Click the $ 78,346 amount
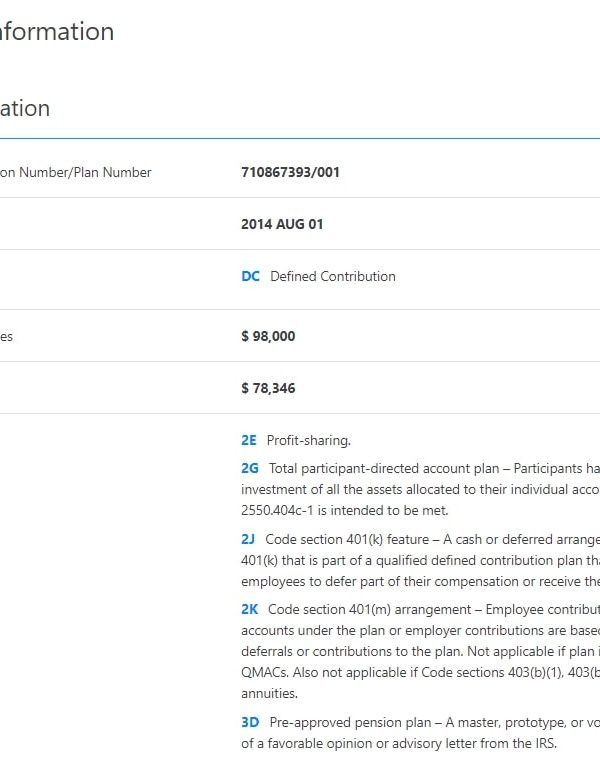This screenshot has height=767, width=600. (x=268, y=388)
